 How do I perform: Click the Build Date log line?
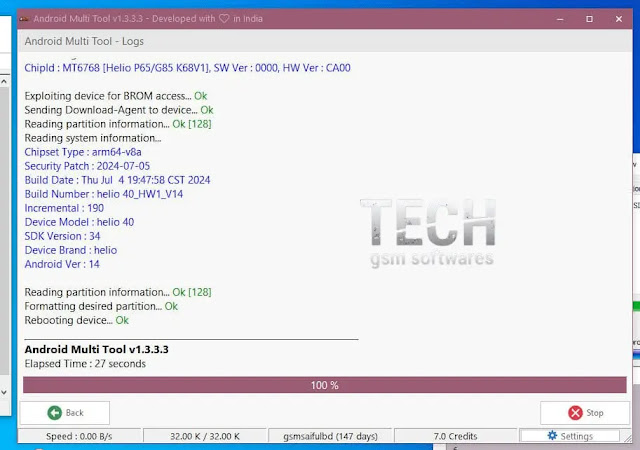click(x=117, y=180)
